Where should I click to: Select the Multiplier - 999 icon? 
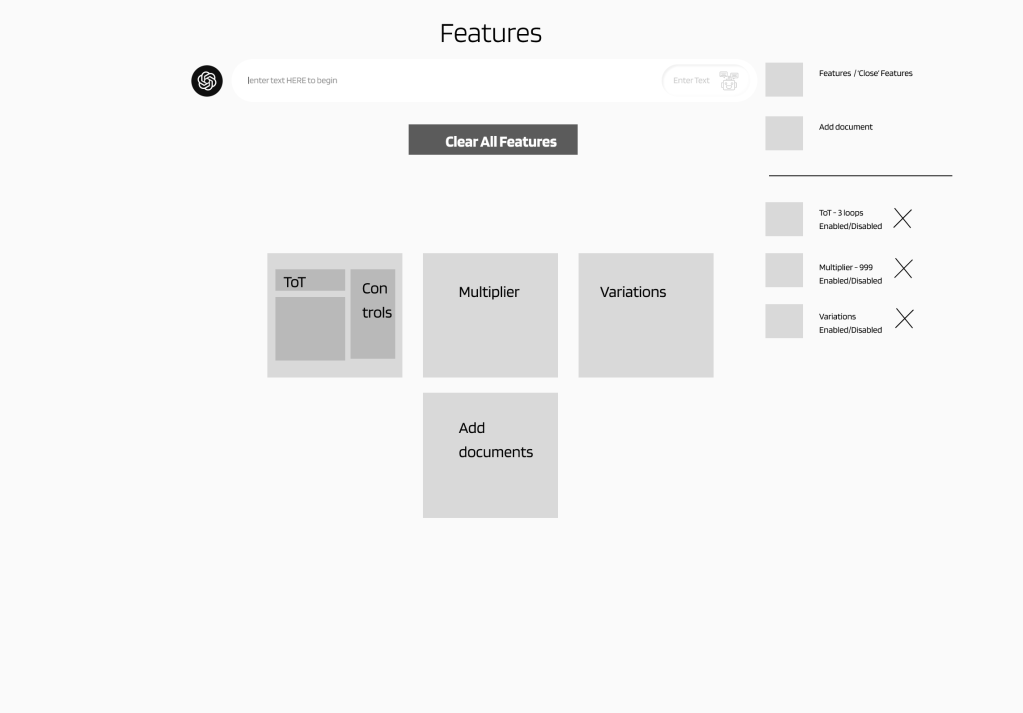click(784, 270)
